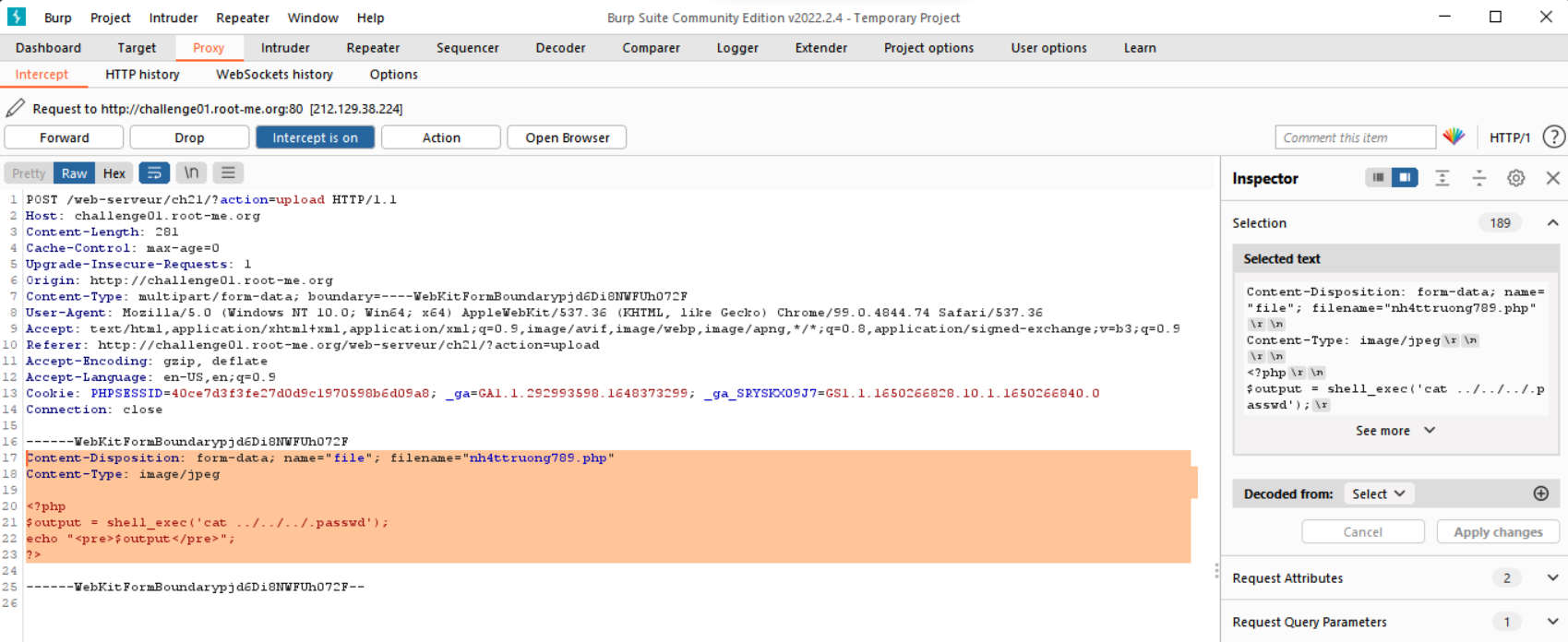Open the Extender tab
This screenshot has width=1568, height=642.
pos(821,48)
